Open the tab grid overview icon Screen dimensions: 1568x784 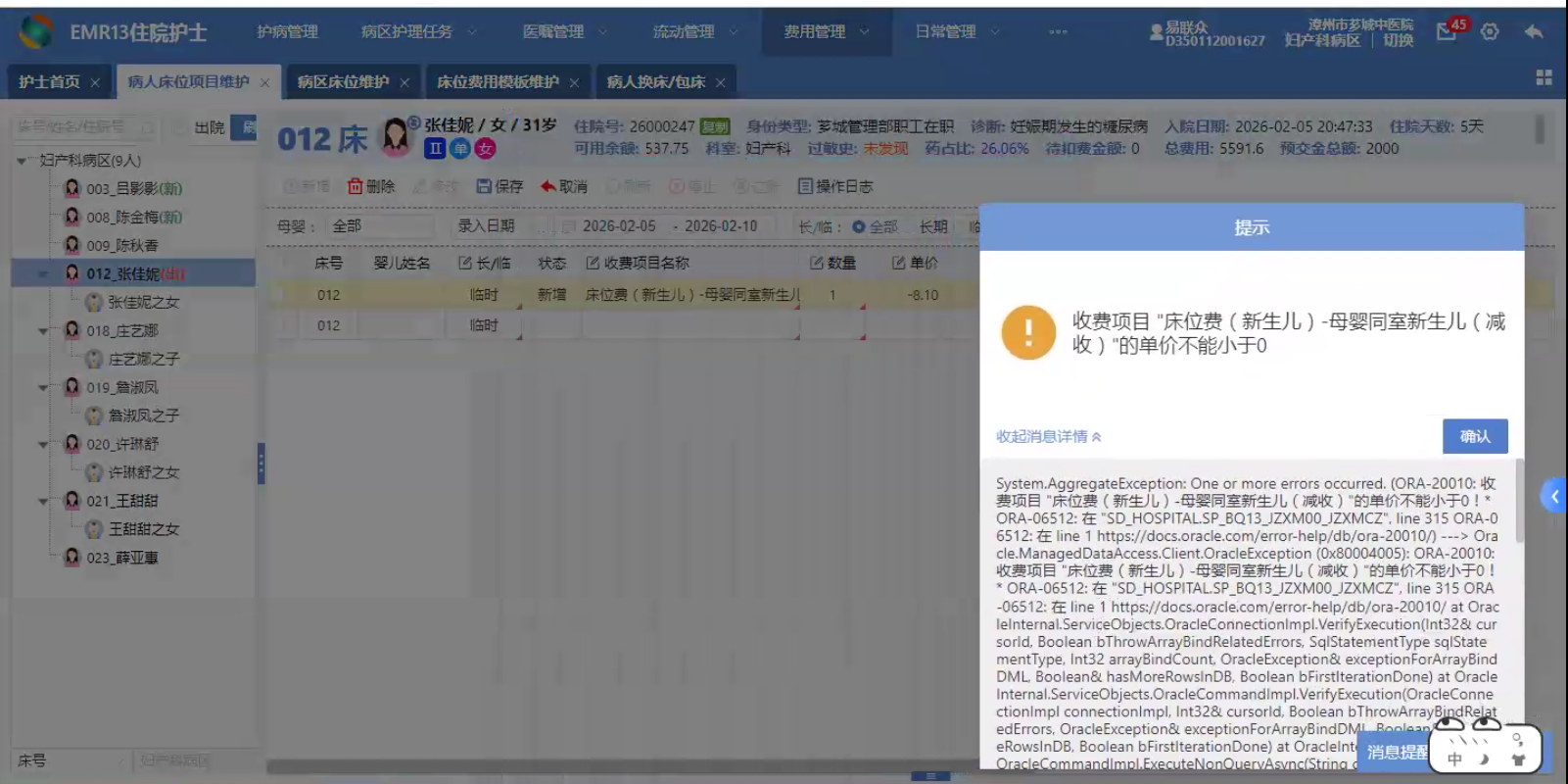pyautogui.click(x=1544, y=77)
